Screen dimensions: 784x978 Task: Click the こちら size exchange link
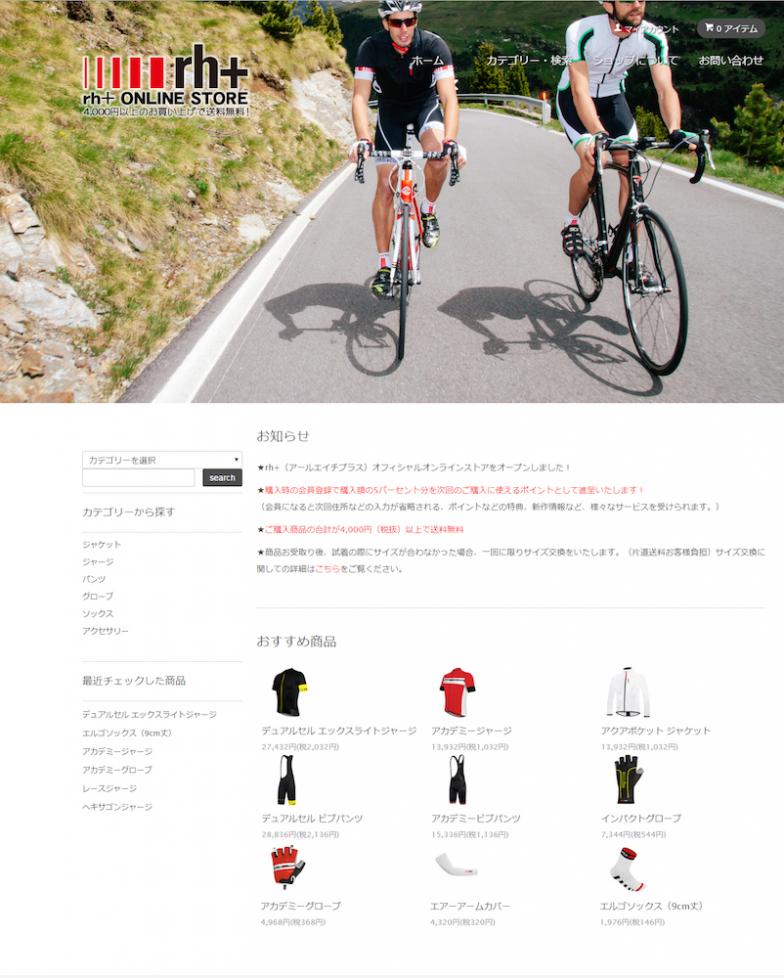327,569
